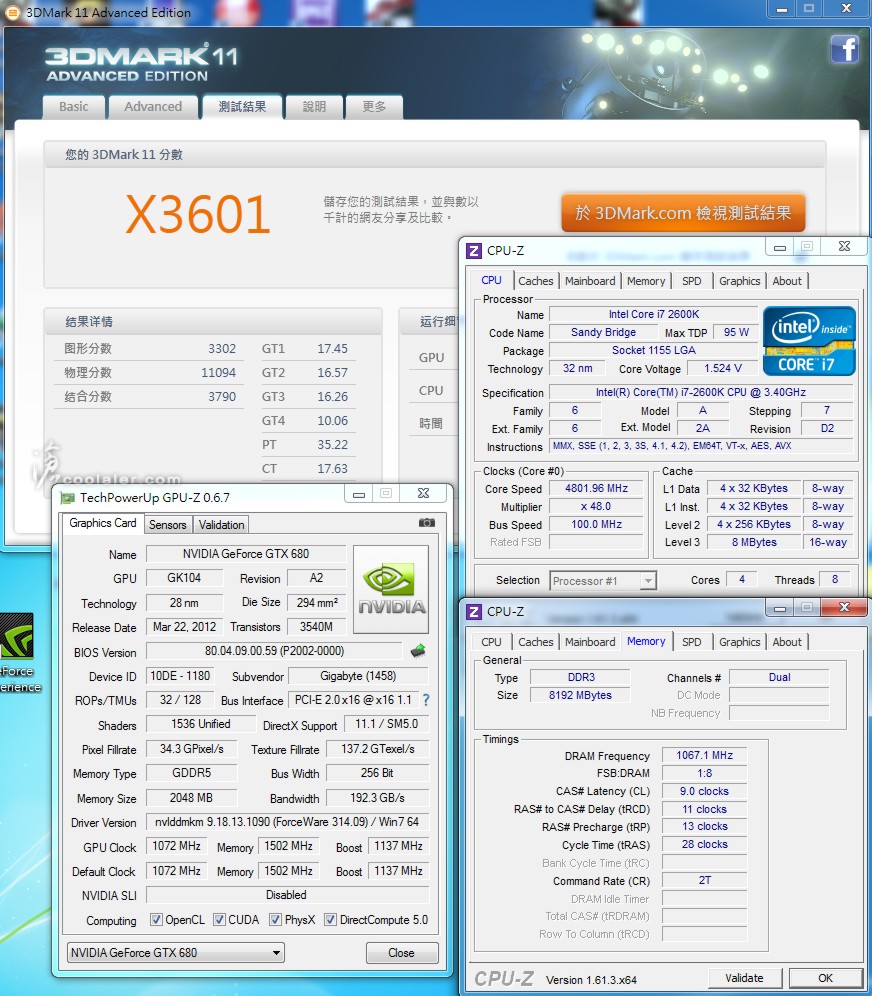Image resolution: width=872 pixels, height=996 pixels.
Task: Click the Bus Interface question mark icon
Action: tap(426, 700)
